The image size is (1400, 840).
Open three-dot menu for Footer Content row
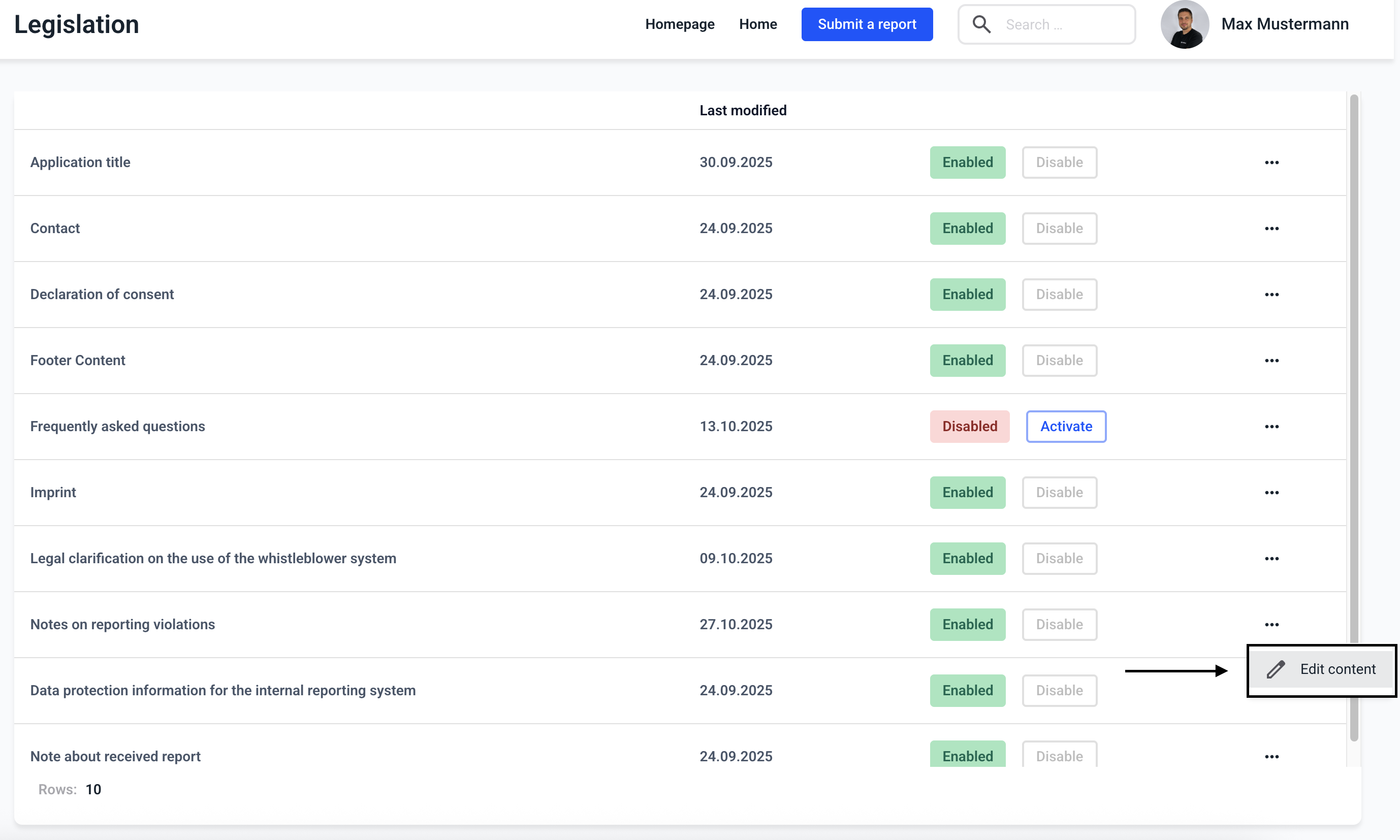(1271, 361)
